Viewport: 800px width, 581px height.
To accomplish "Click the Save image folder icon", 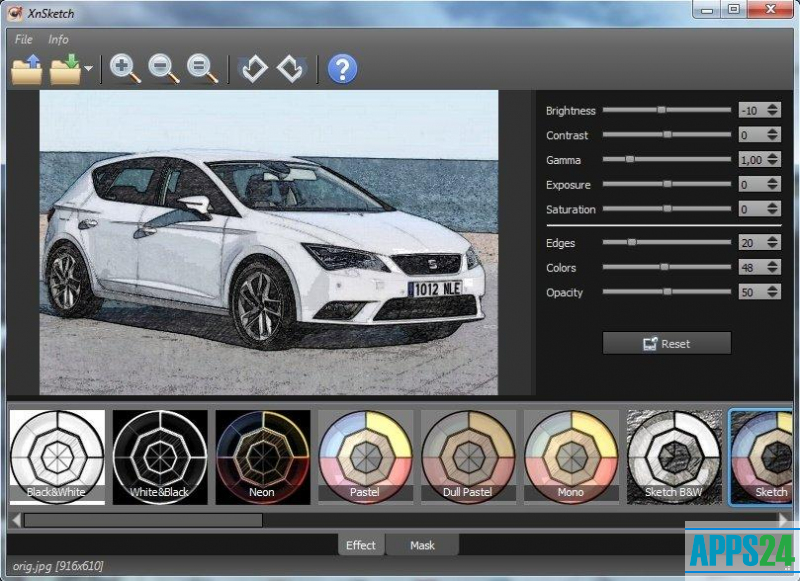I will click(65, 69).
